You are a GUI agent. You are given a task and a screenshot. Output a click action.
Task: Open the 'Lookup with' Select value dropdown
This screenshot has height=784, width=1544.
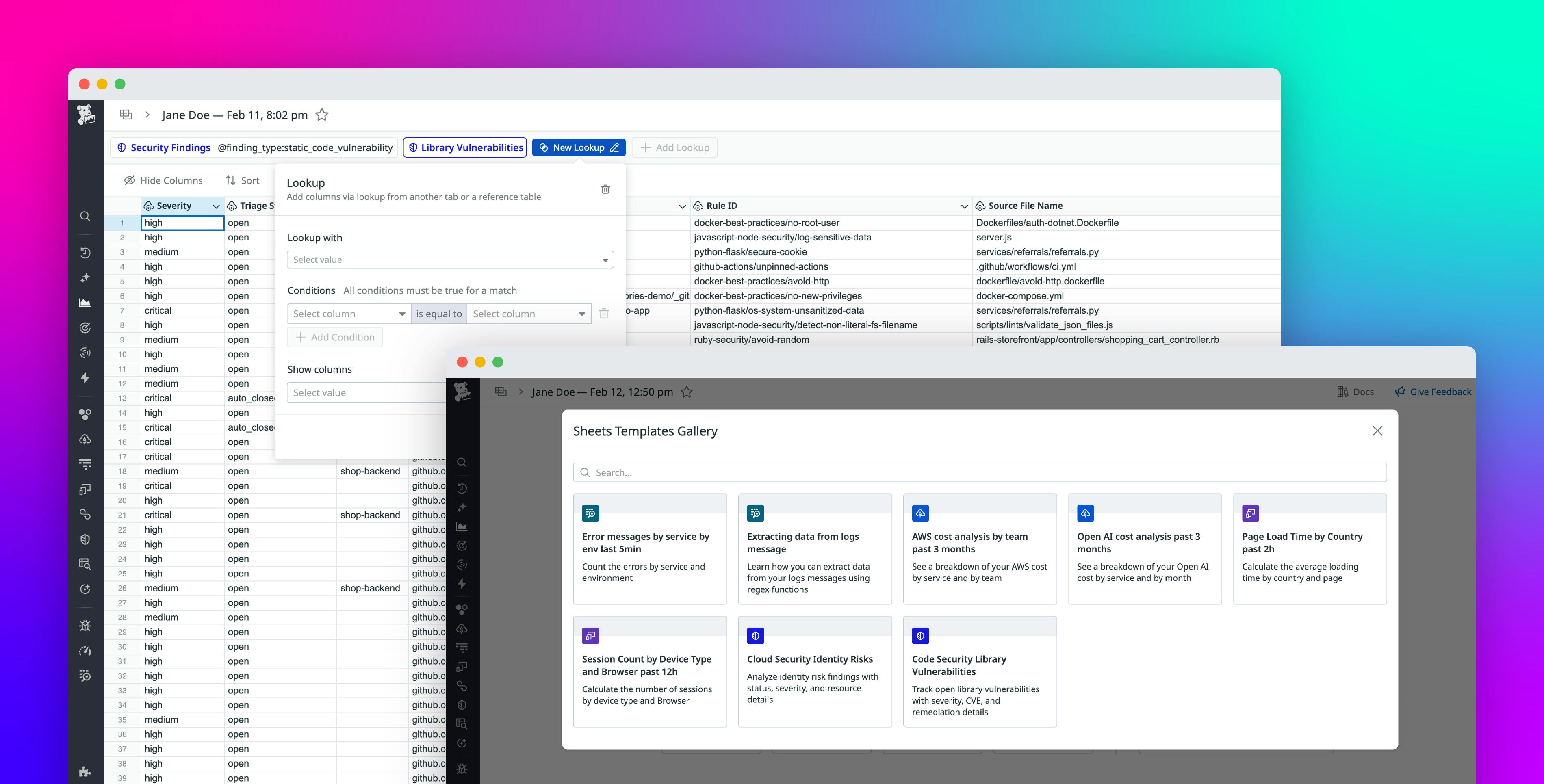(x=449, y=259)
